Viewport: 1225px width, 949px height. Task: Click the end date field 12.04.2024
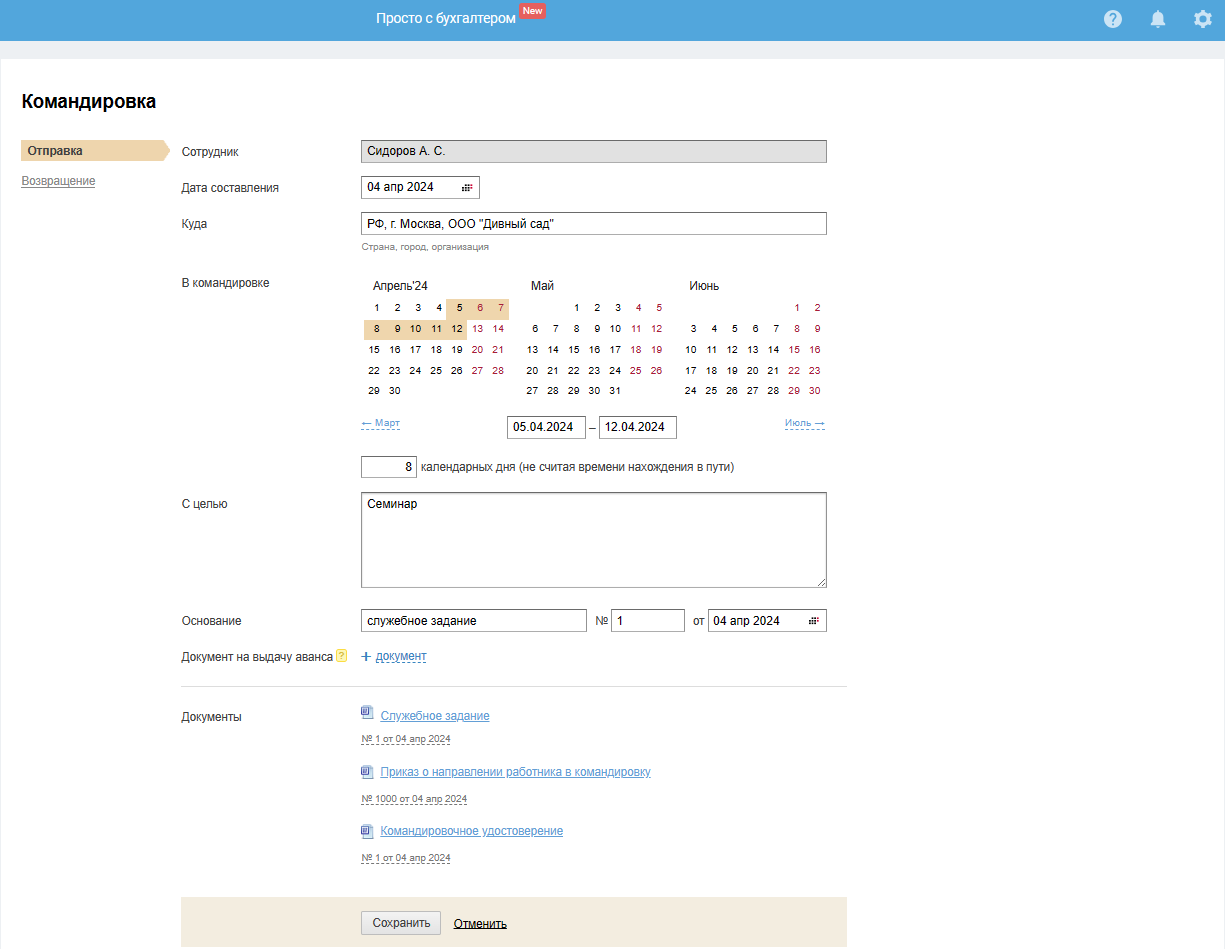click(638, 427)
